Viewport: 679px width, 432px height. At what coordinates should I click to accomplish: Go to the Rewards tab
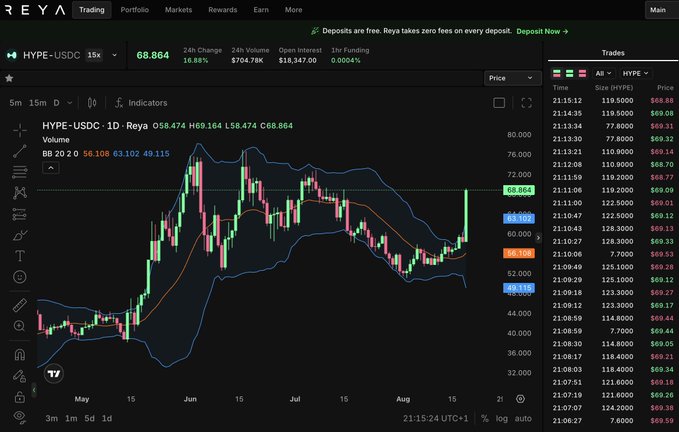click(223, 10)
